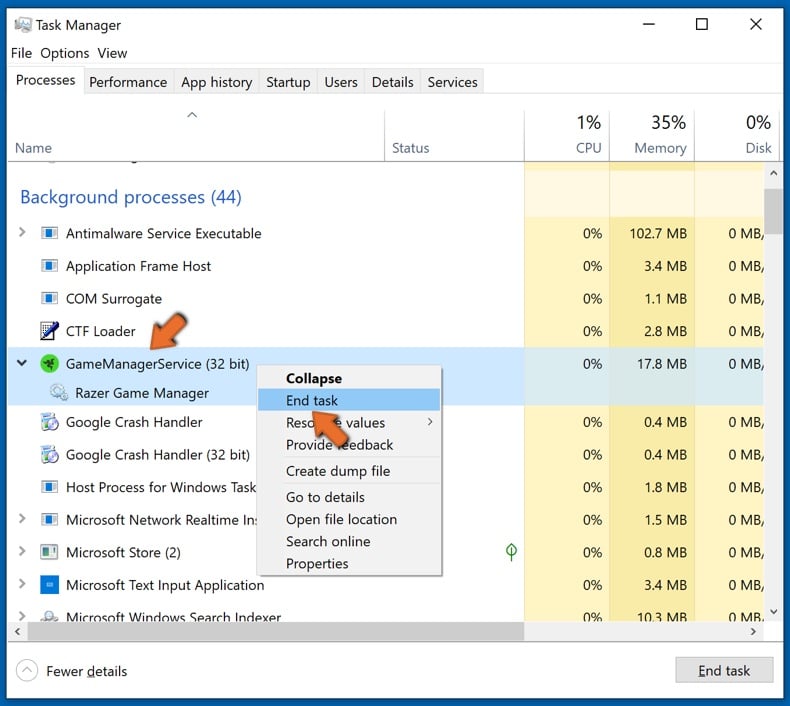
Task: Click the Google Crash Handler (32 bit) icon
Action: [x=49, y=454]
